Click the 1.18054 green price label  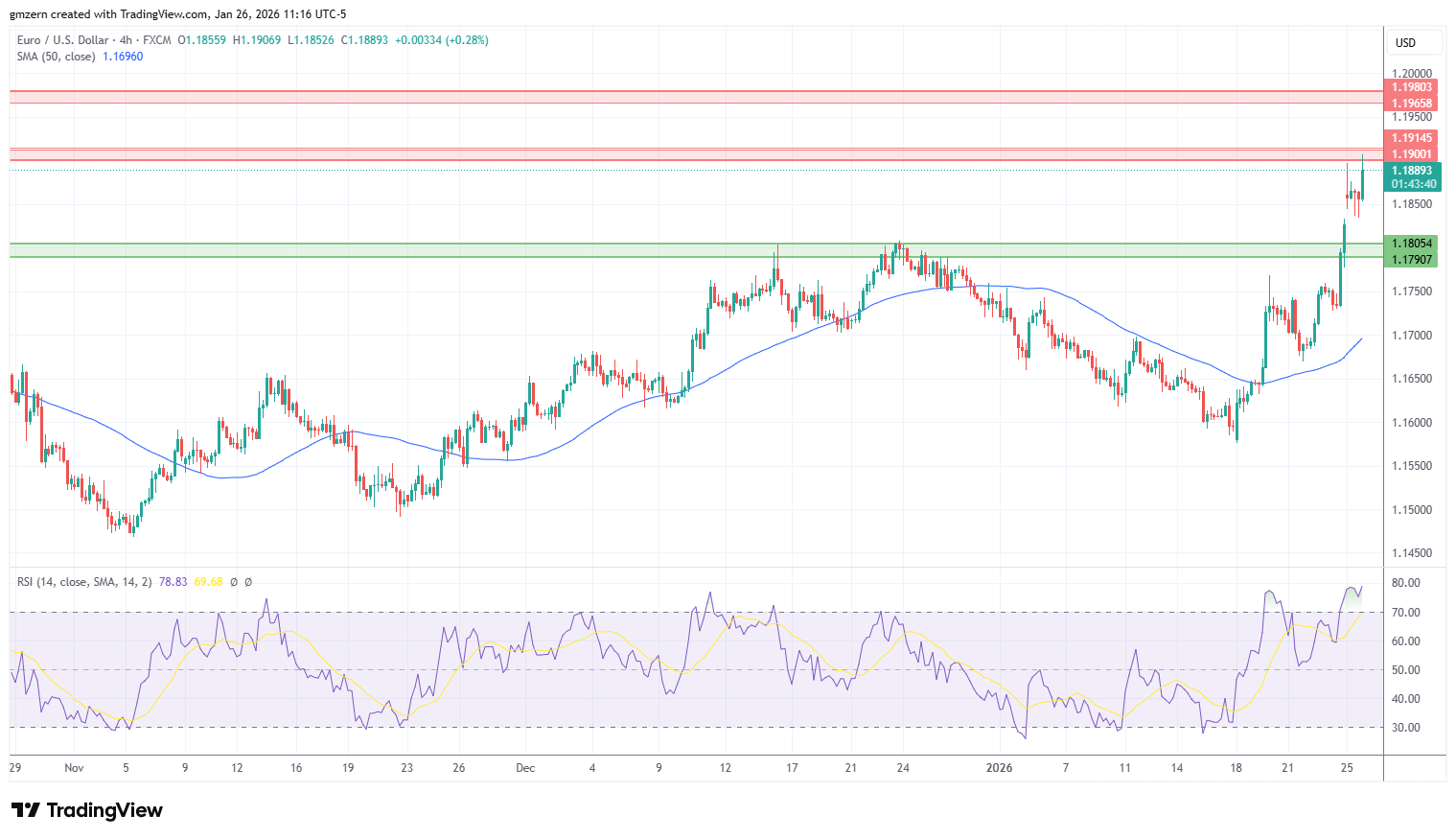click(1412, 244)
